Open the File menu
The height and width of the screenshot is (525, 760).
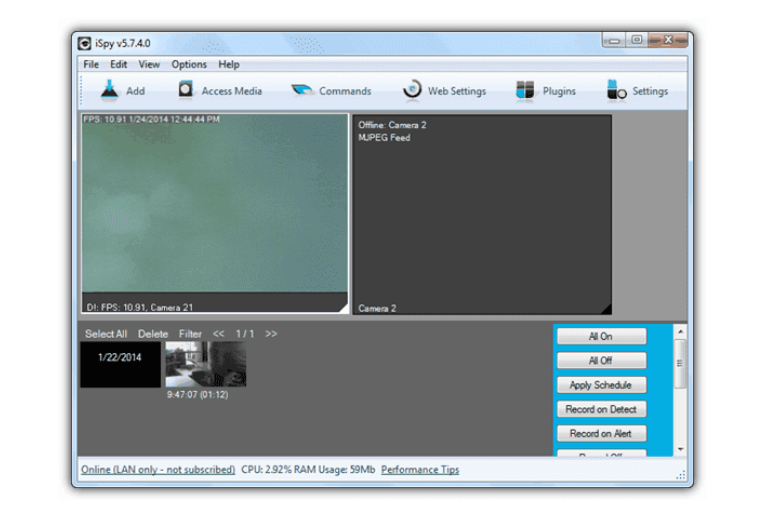pos(91,64)
